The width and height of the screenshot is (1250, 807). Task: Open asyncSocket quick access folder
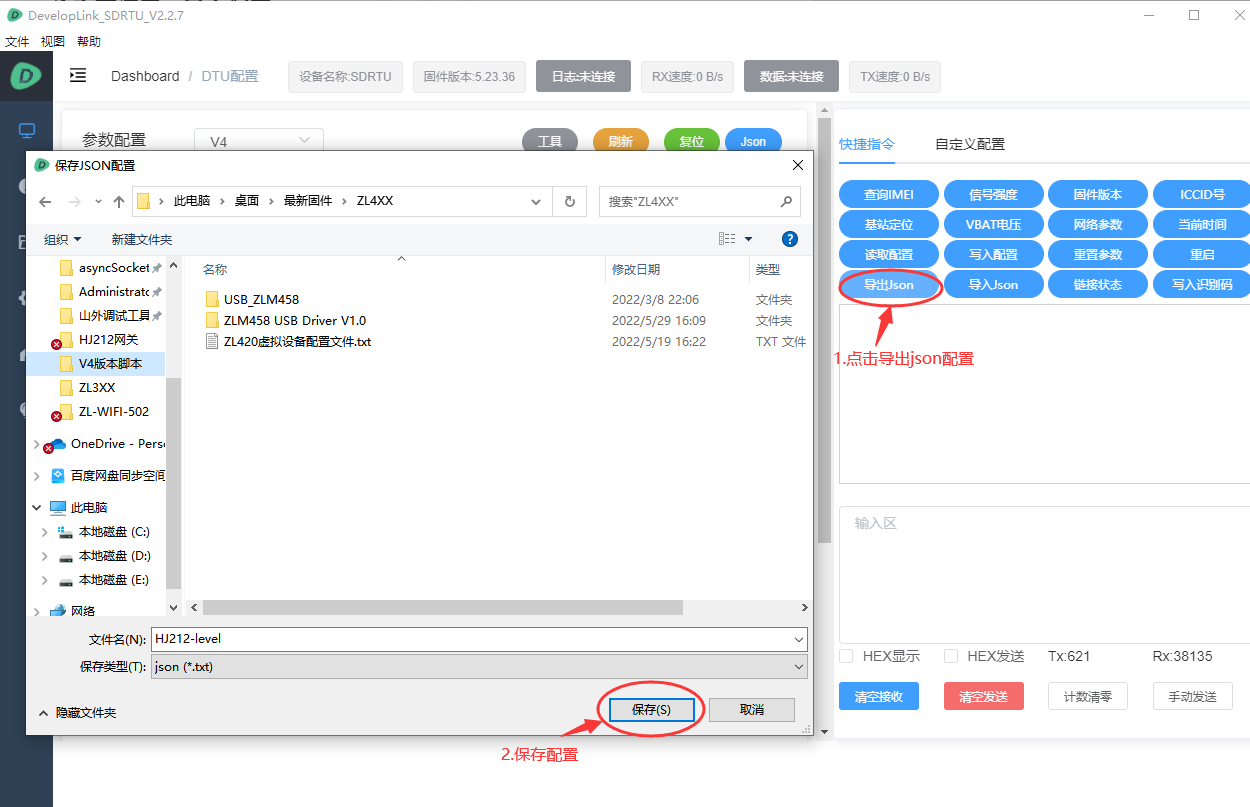pos(105,267)
